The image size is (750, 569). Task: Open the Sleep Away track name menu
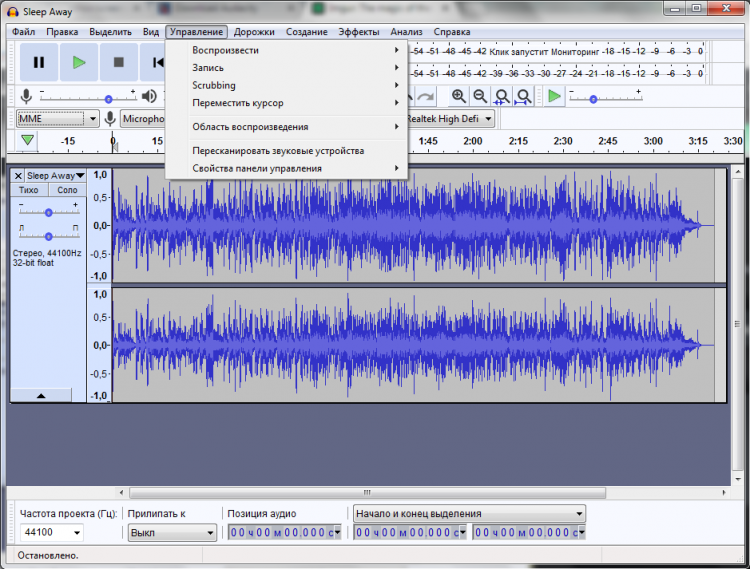(x=56, y=176)
